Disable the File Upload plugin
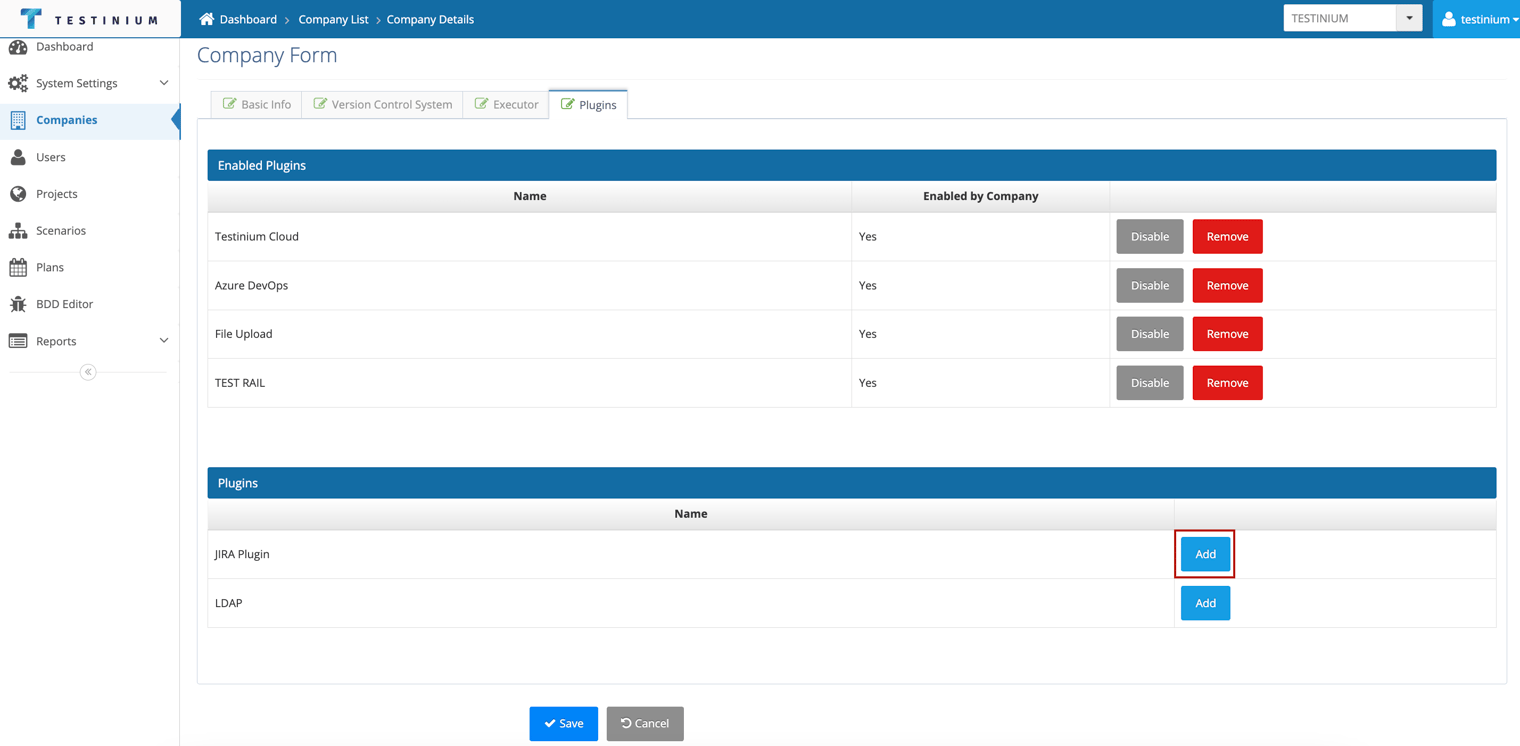The image size is (1520, 746). pos(1150,334)
